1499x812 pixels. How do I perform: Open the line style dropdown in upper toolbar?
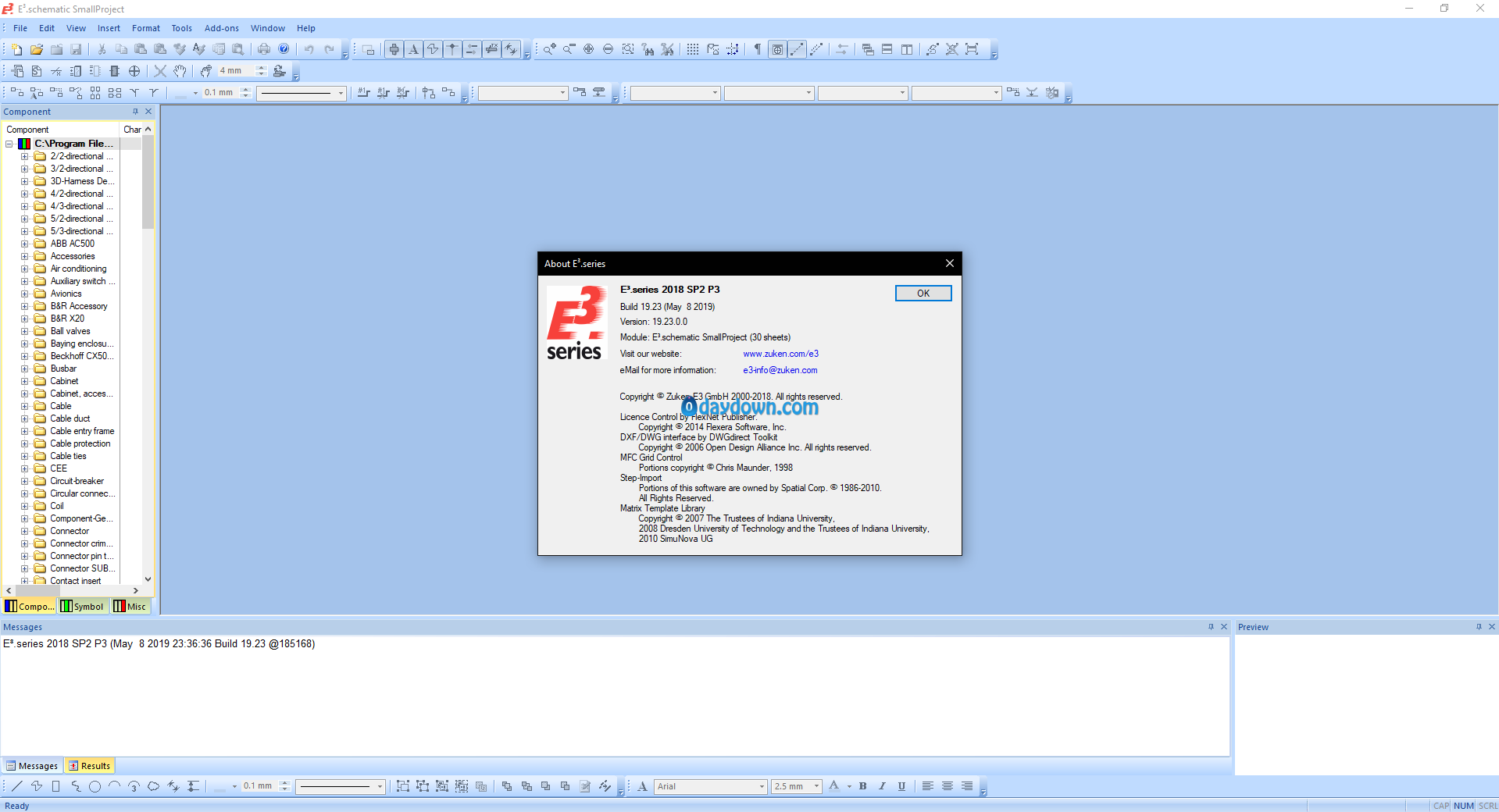click(341, 93)
